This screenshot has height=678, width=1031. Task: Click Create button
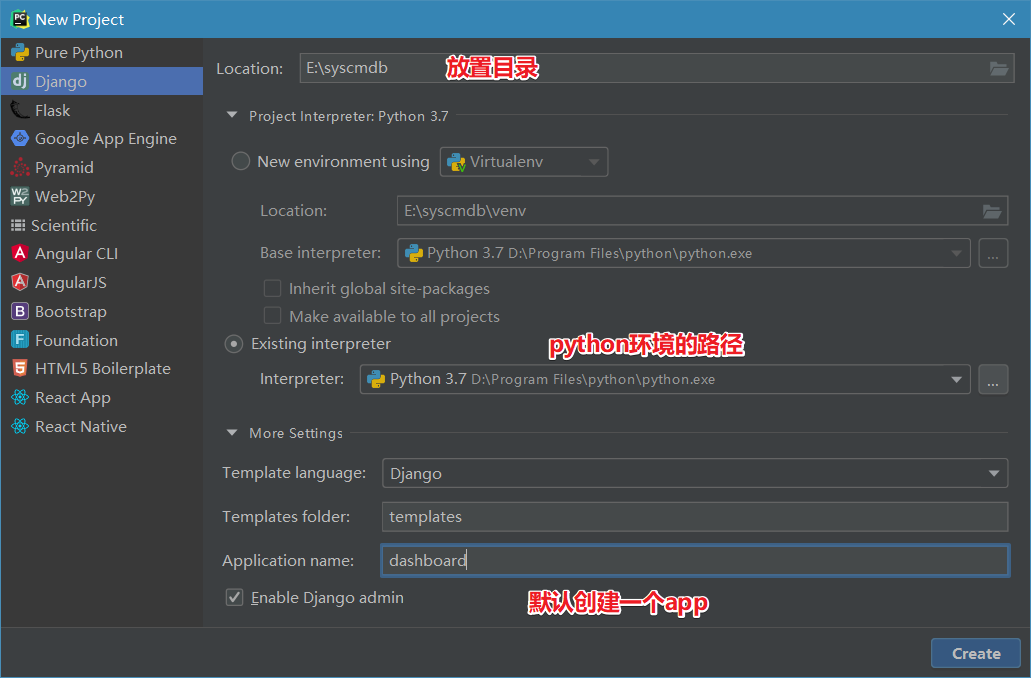pos(976,654)
